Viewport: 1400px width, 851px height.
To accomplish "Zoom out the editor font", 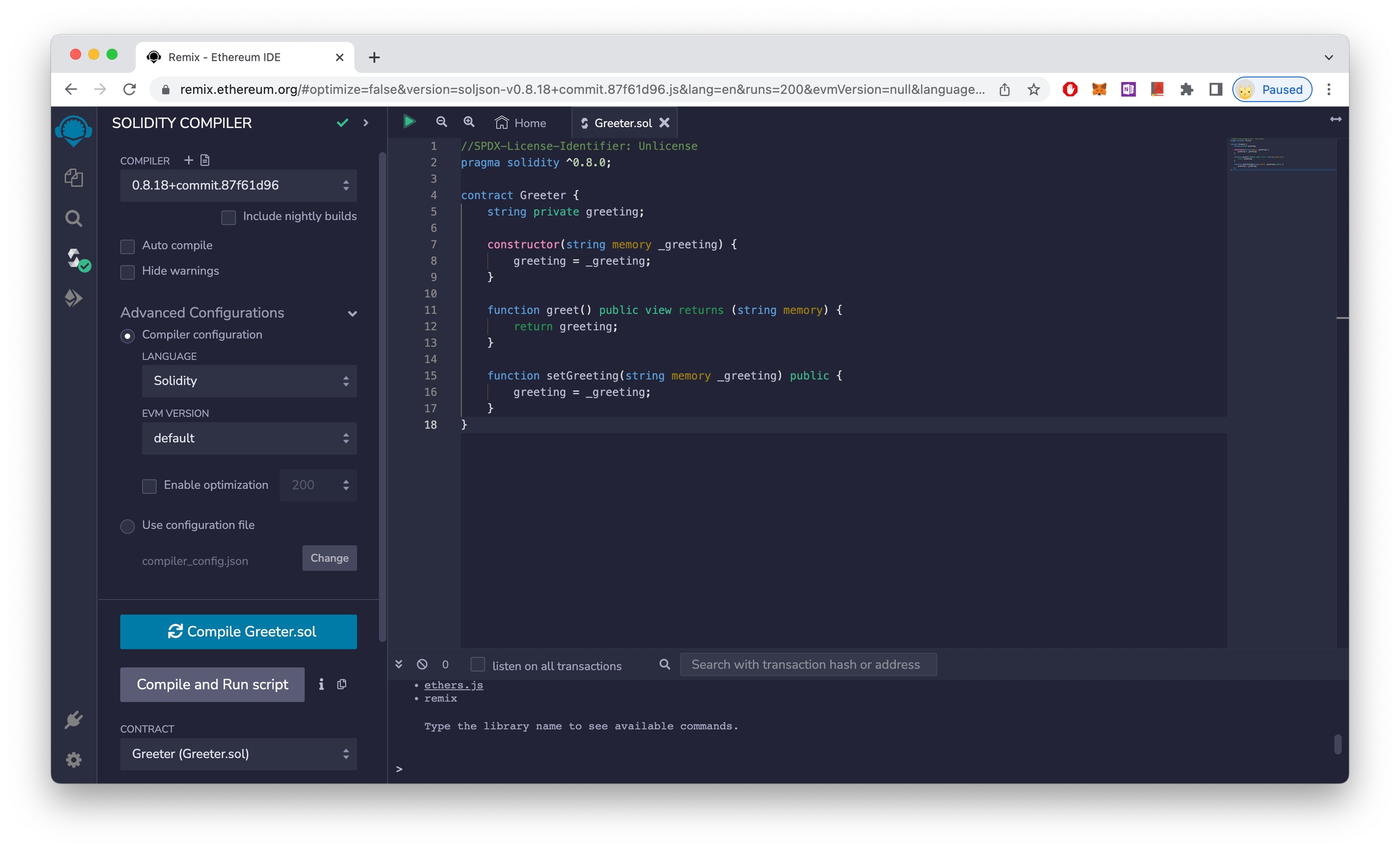I will tap(442, 122).
